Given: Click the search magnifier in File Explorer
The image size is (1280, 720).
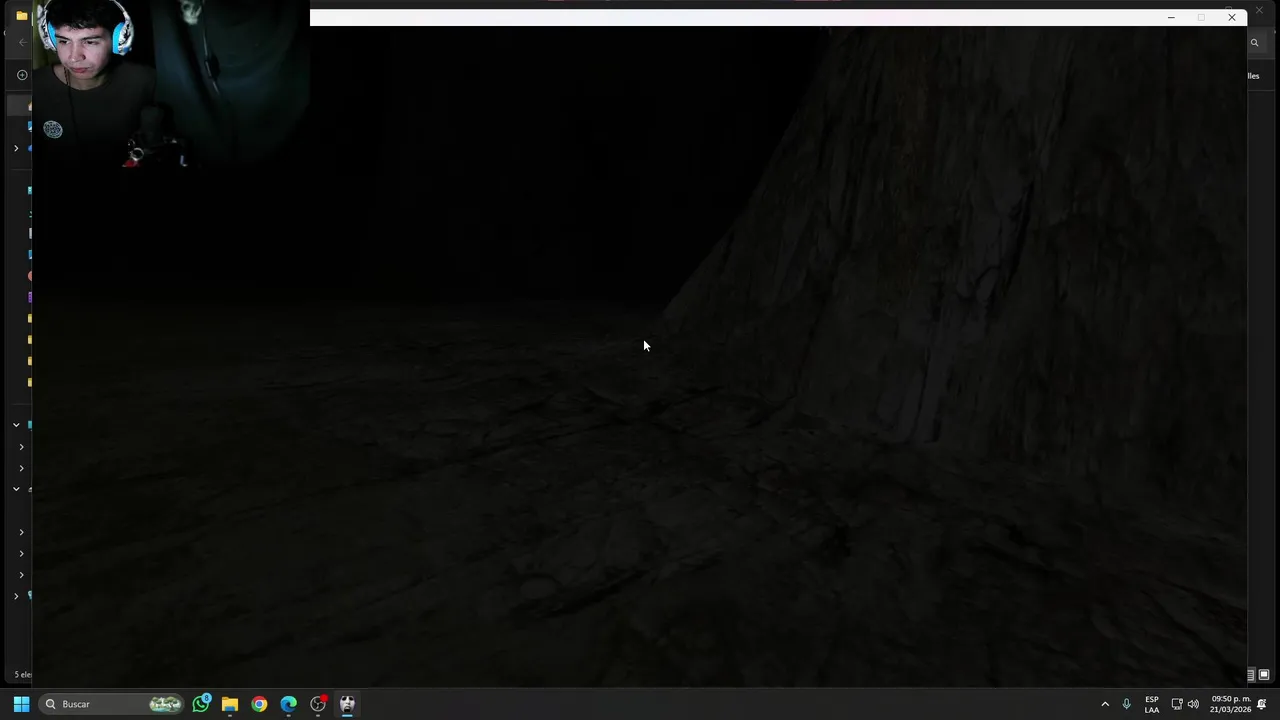Looking at the screenshot, I should (x=1254, y=42).
